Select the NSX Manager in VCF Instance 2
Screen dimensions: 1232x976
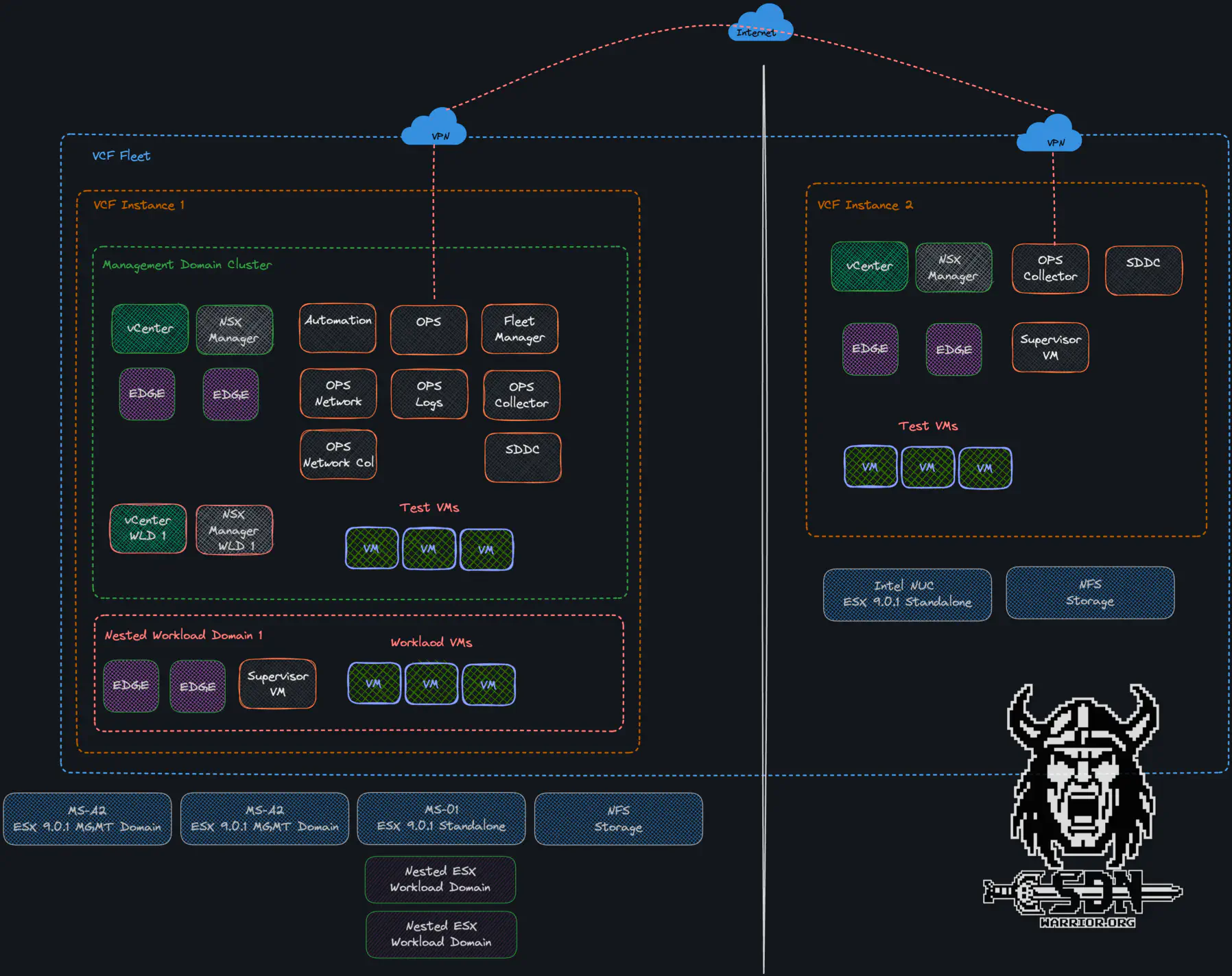[953, 267]
